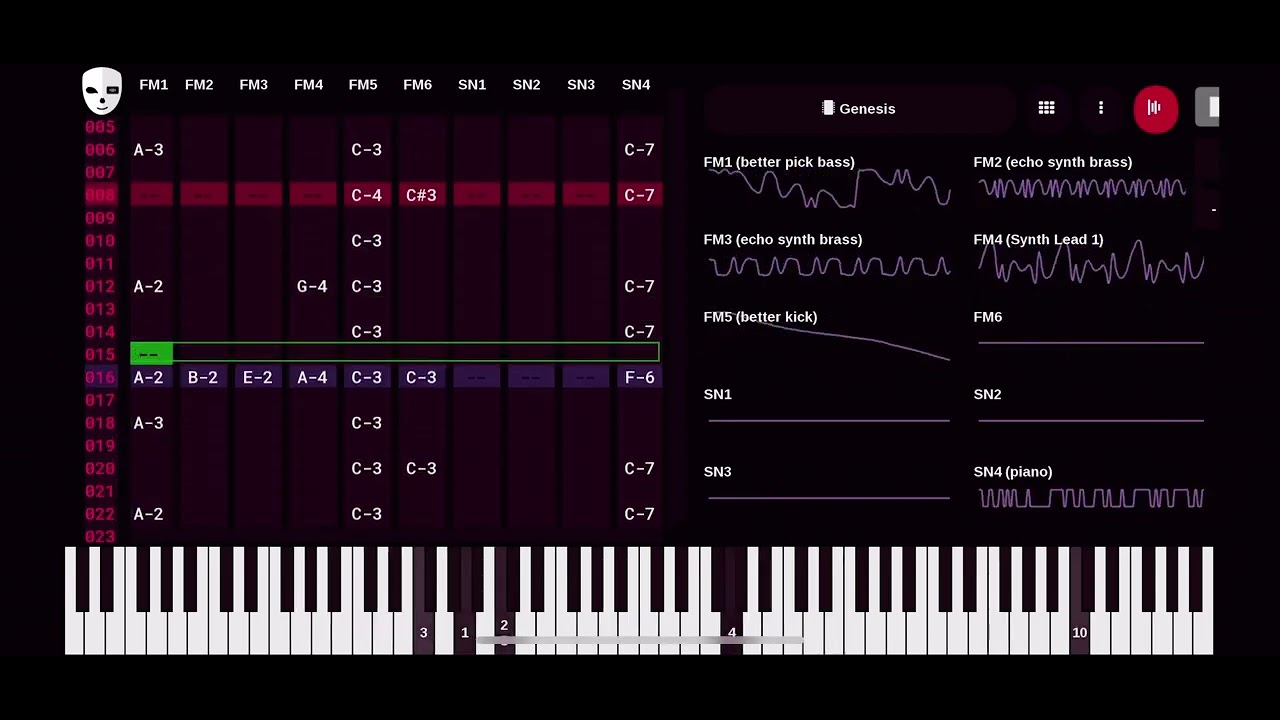
Task: Open FM3 (echo synth brass) instrument
Action: coord(783,240)
